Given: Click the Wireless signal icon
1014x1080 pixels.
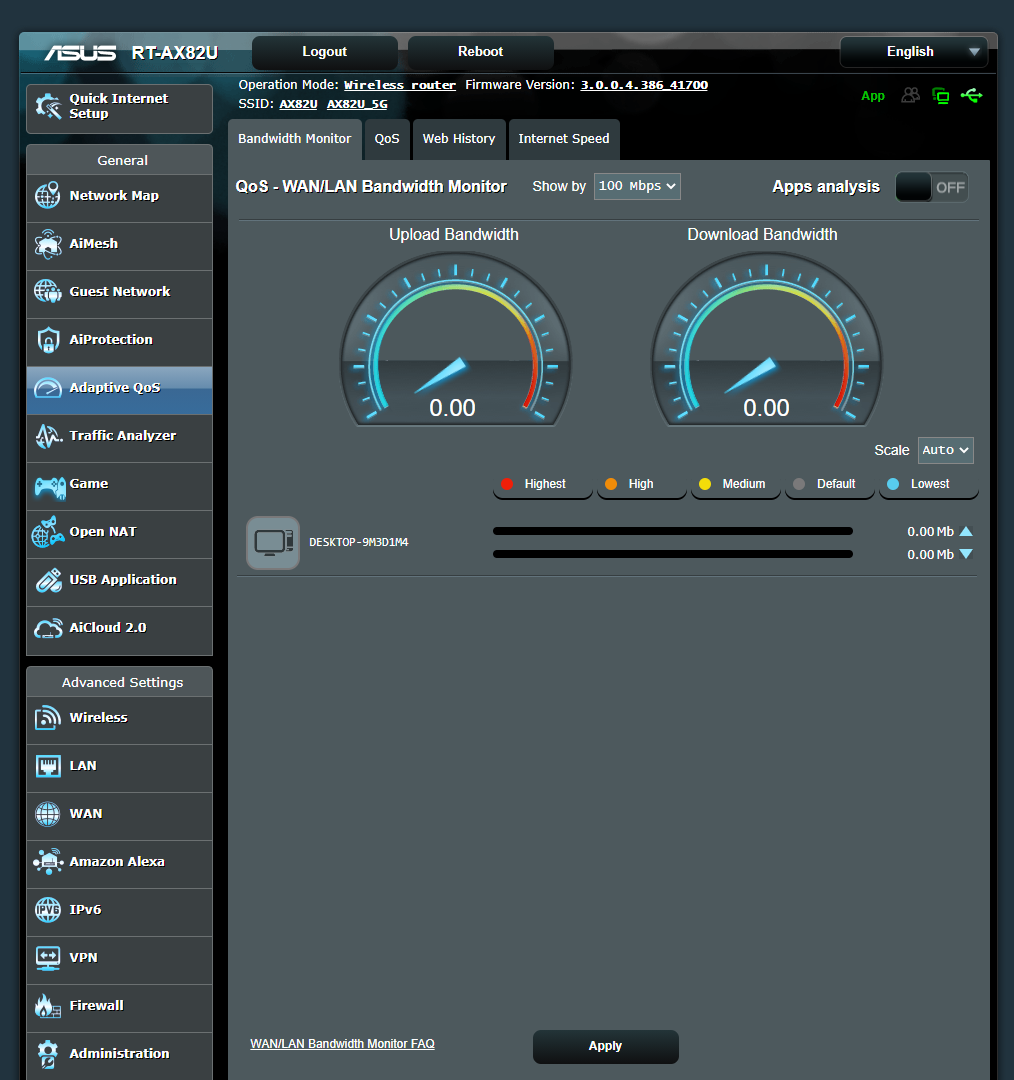Looking at the screenshot, I should pyautogui.click(x=48, y=718).
